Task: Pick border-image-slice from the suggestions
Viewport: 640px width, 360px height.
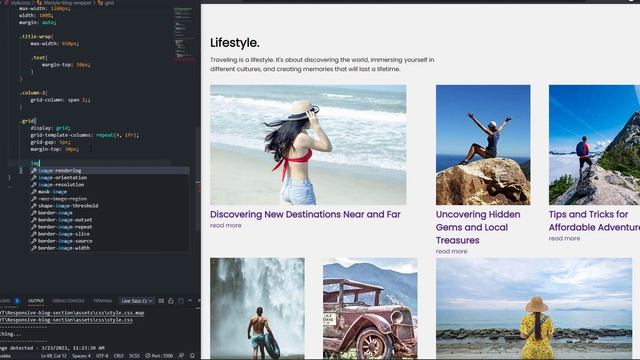Action: [109, 234]
